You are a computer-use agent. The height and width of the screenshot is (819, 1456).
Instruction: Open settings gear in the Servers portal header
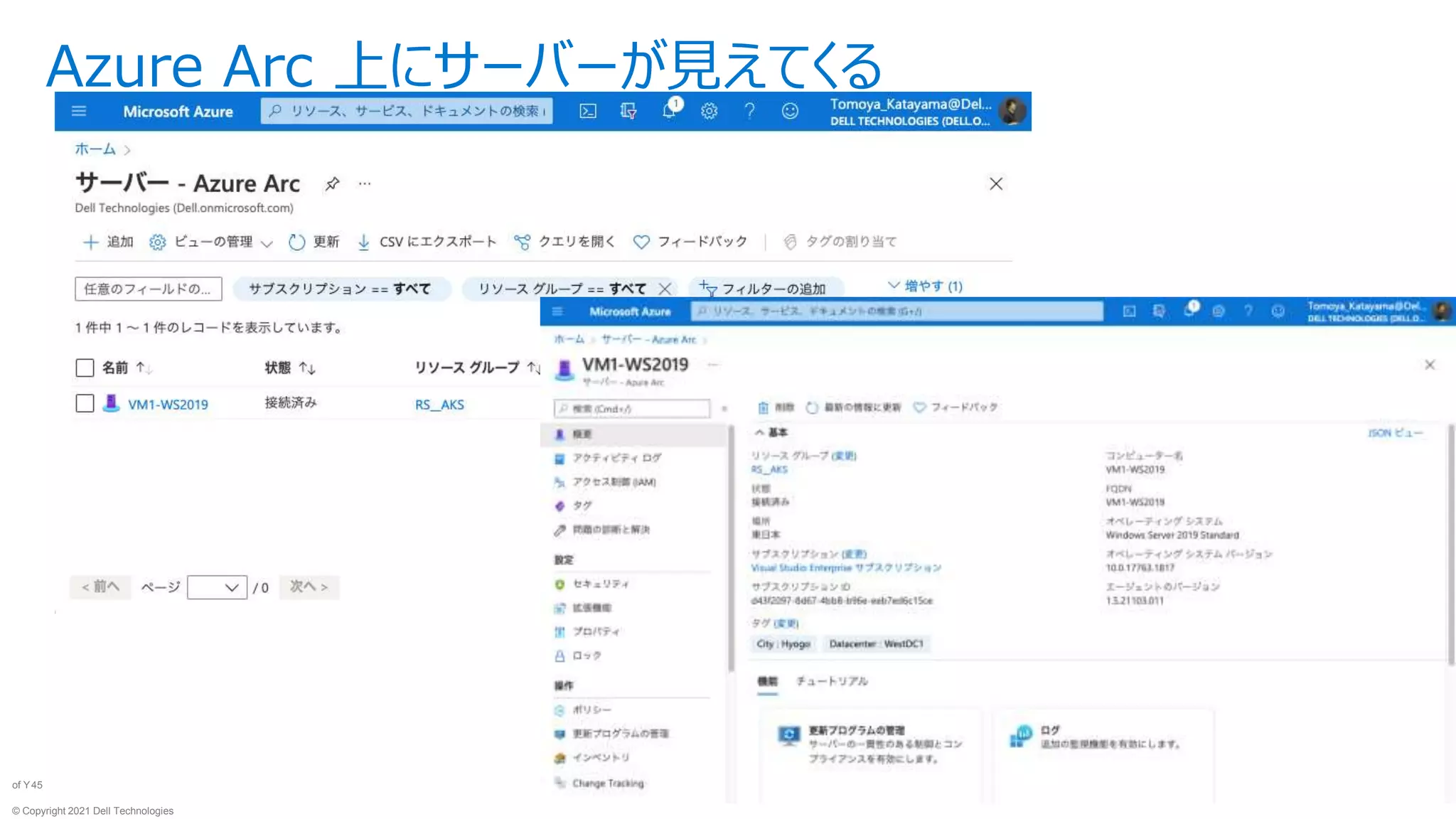click(x=709, y=111)
